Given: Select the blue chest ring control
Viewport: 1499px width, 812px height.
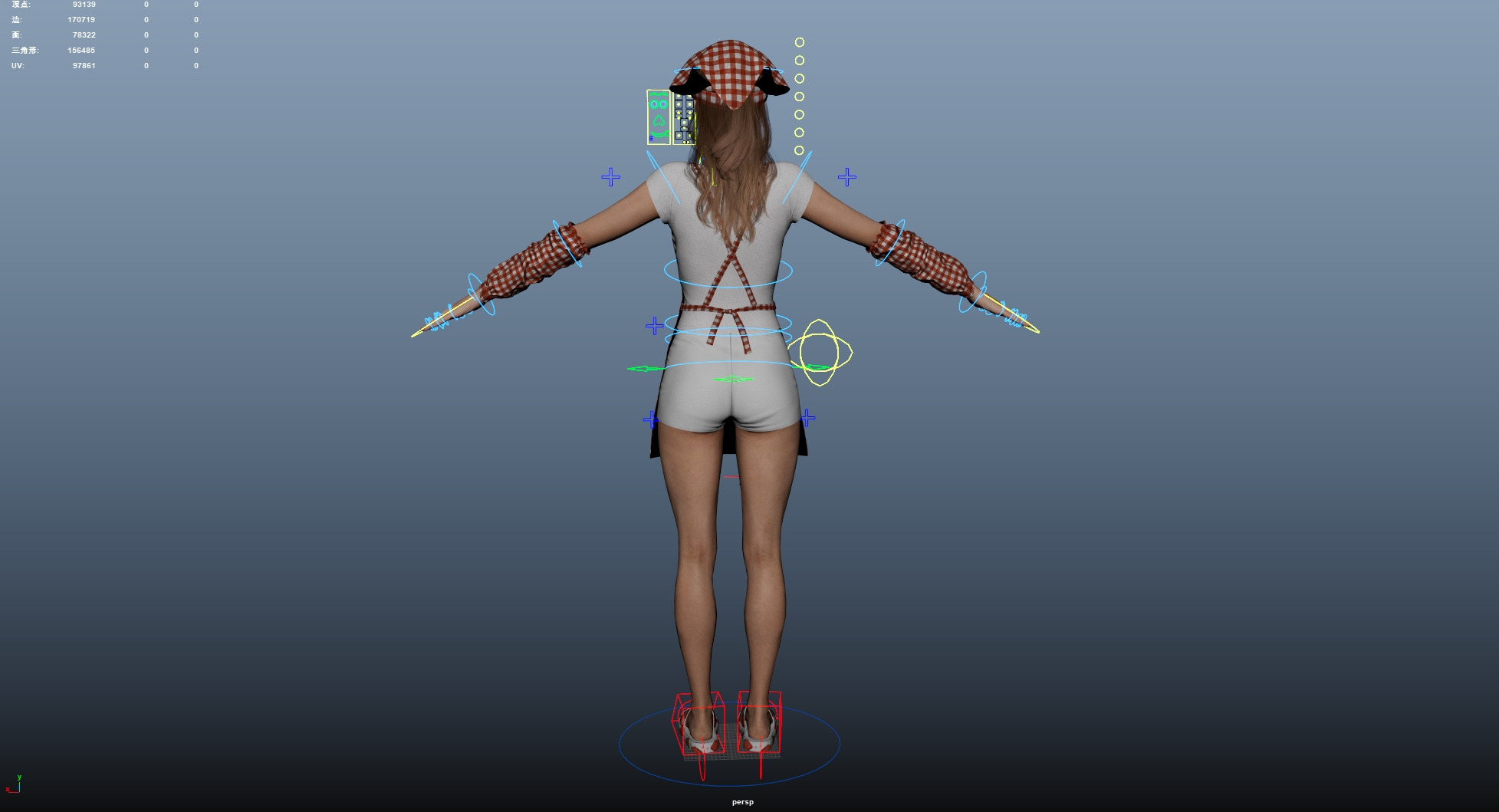Looking at the screenshot, I should (728, 271).
